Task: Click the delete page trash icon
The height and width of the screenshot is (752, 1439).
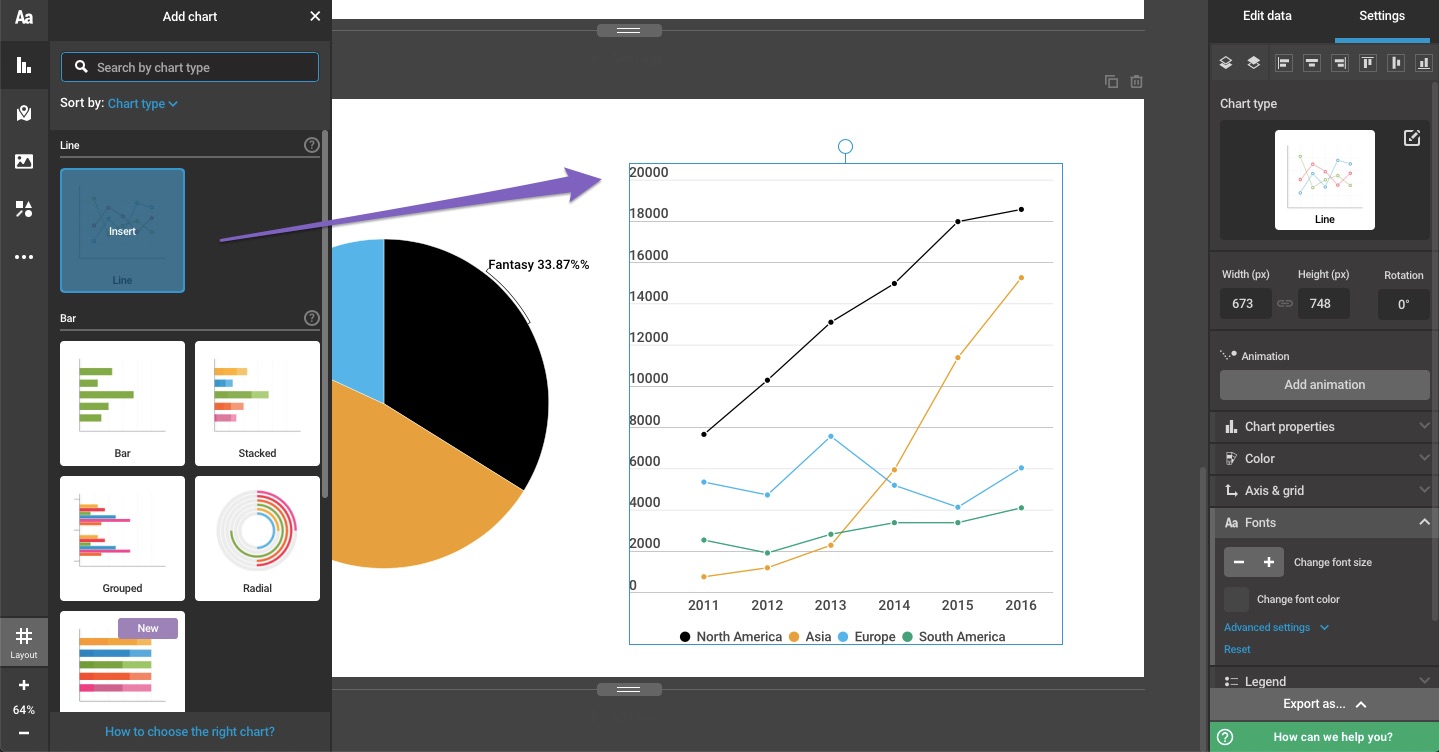Action: pyautogui.click(x=1136, y=82)
